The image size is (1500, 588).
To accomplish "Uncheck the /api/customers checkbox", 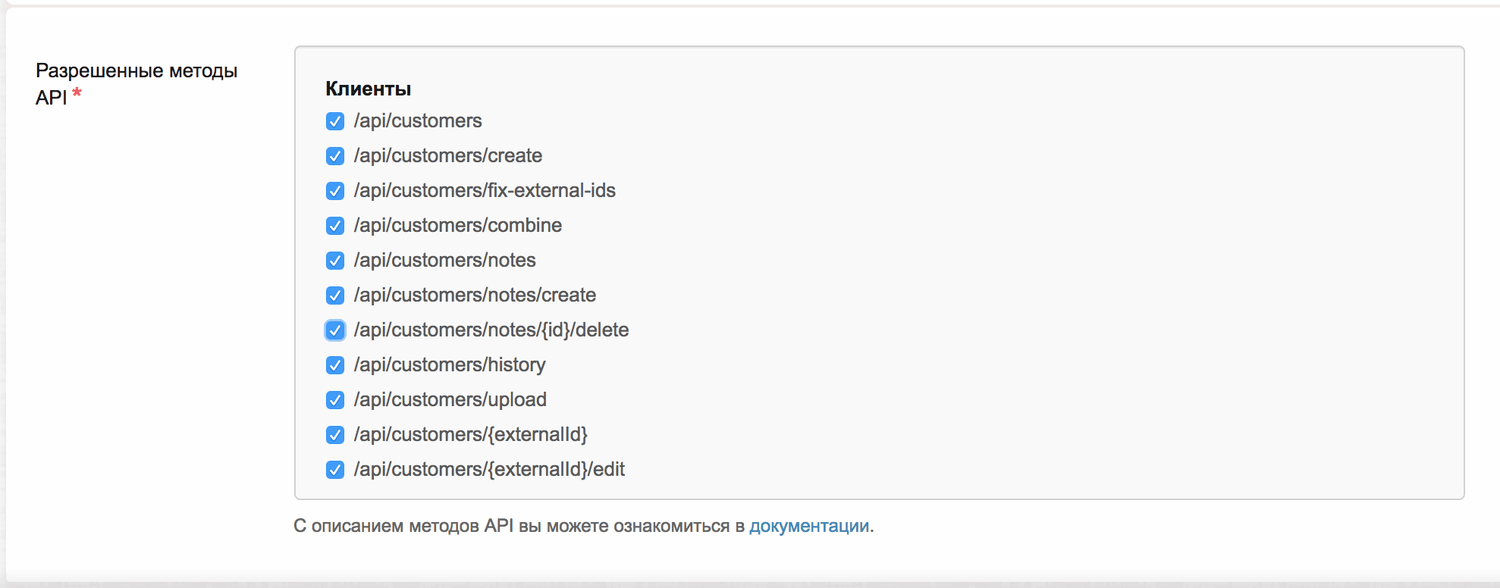I will pos(335,122).
